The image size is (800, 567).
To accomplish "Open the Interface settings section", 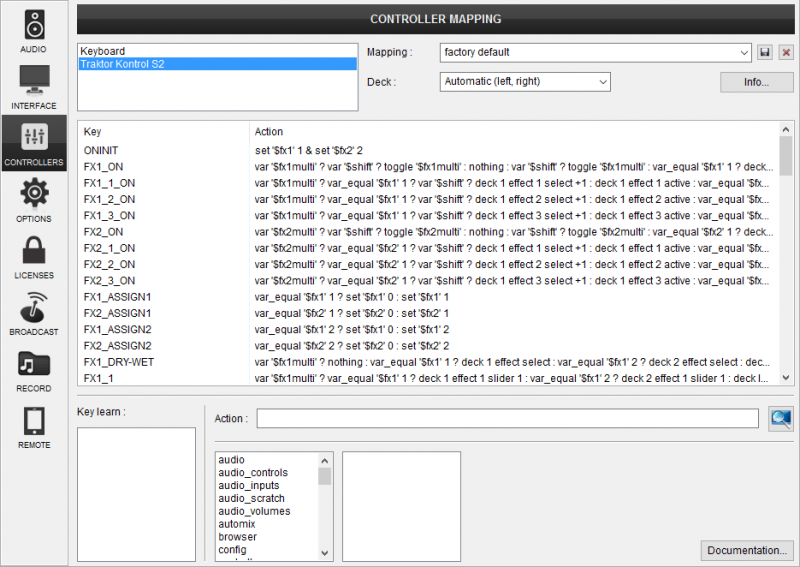I will pyautogui.click(x=34, y=86).
